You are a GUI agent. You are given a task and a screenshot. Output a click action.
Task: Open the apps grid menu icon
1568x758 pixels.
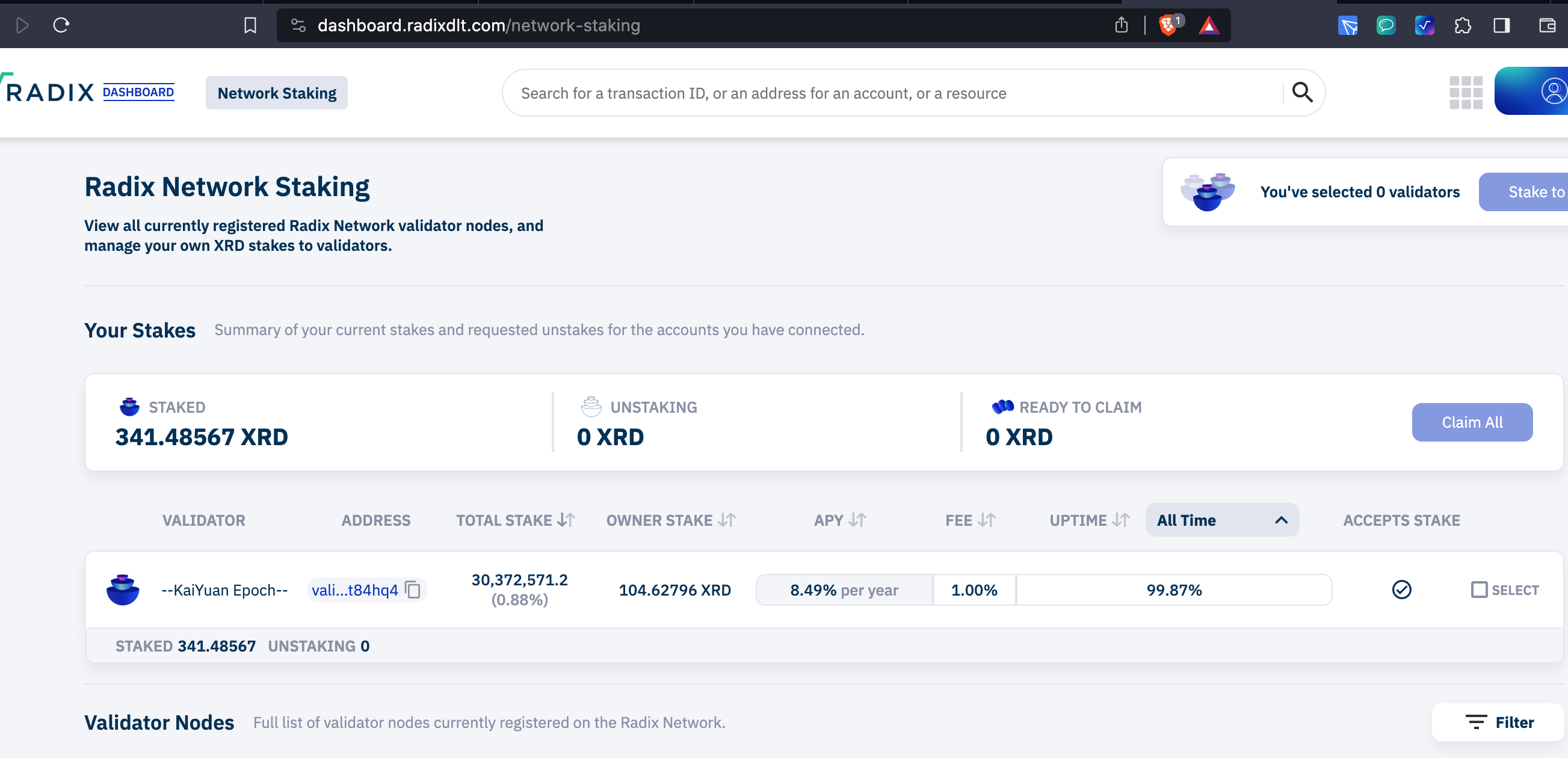click(1465, 93)
